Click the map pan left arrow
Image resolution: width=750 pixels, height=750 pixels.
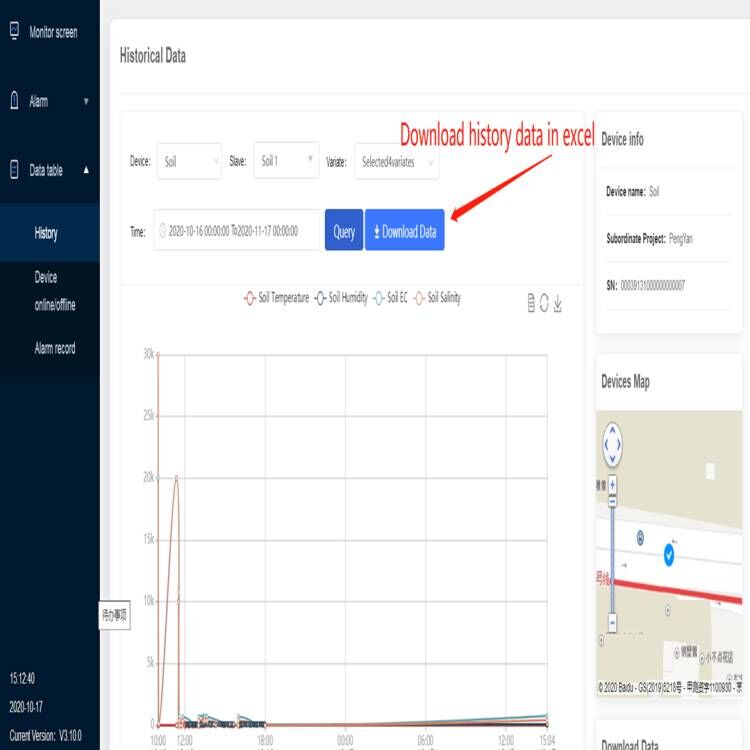[606, 444]
